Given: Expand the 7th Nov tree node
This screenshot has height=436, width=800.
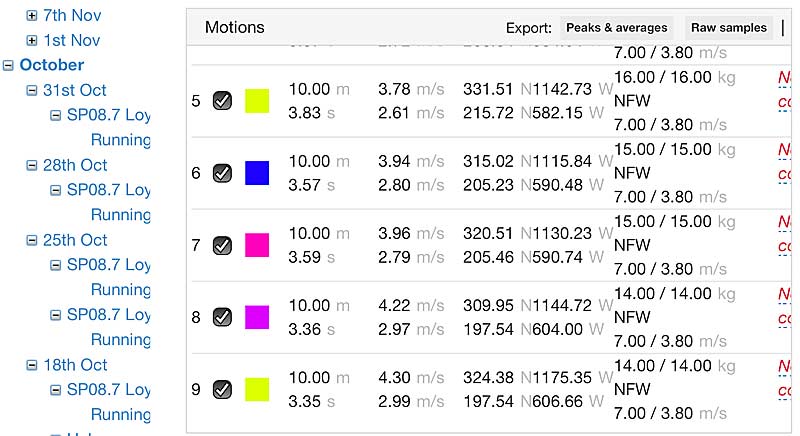Looking at the screenshot, I should coord(32,16).
